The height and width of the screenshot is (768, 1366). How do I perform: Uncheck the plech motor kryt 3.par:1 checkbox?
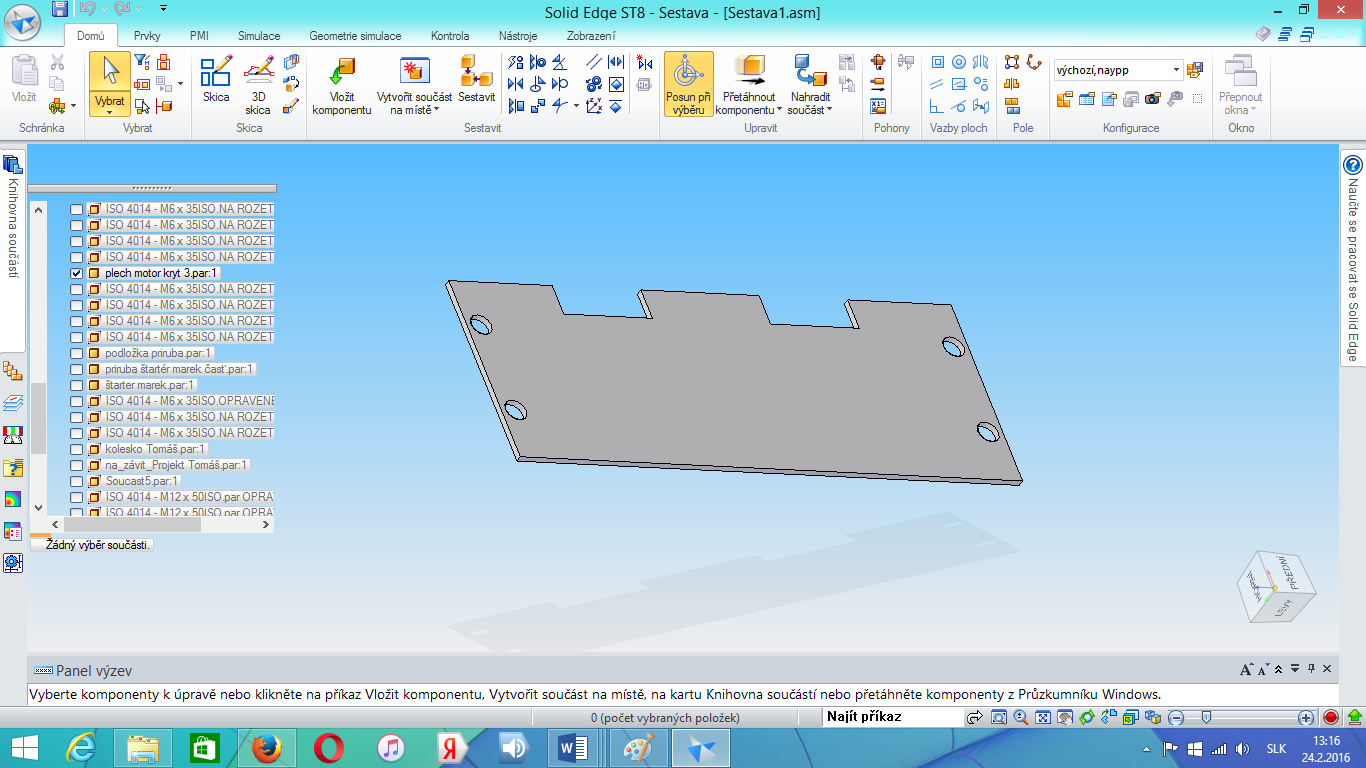(77, 273)
